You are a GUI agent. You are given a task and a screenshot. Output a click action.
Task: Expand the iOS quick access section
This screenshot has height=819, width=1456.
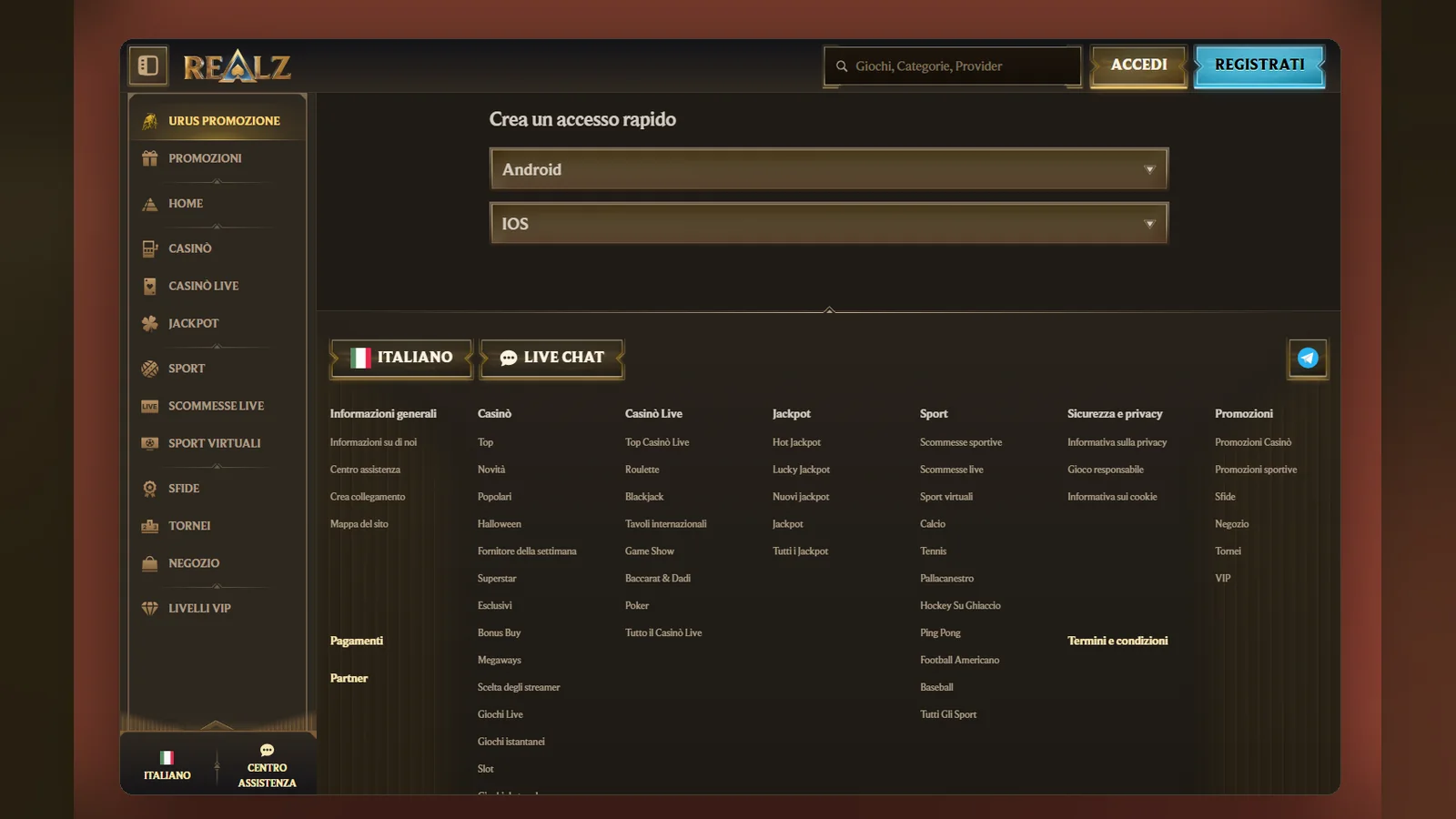[x=829, y=224]
